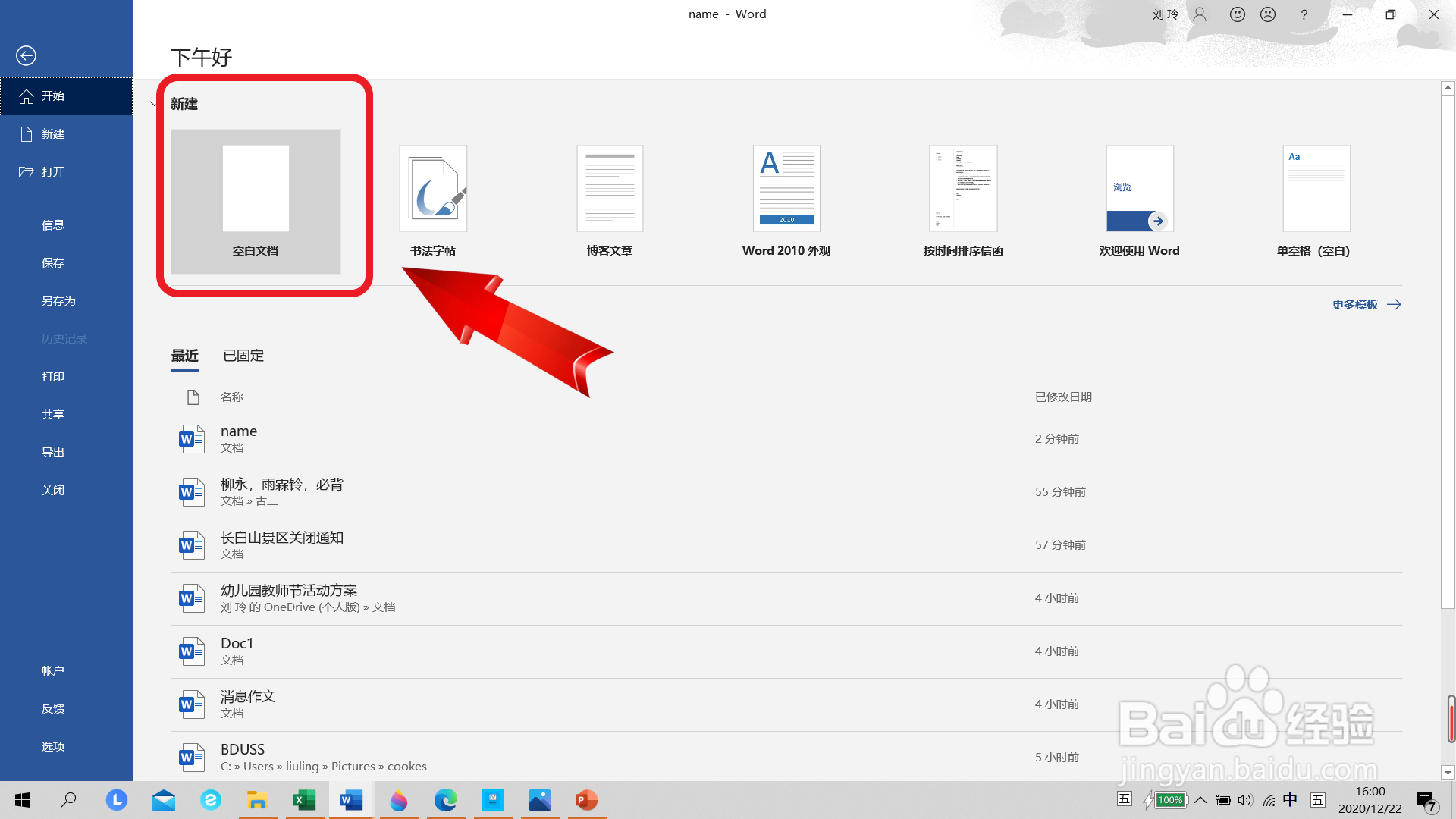Image resolution: width=1456 pixels, height=819 pixels.
Task: Click the volume tray icon
Action: [1245, 800]
